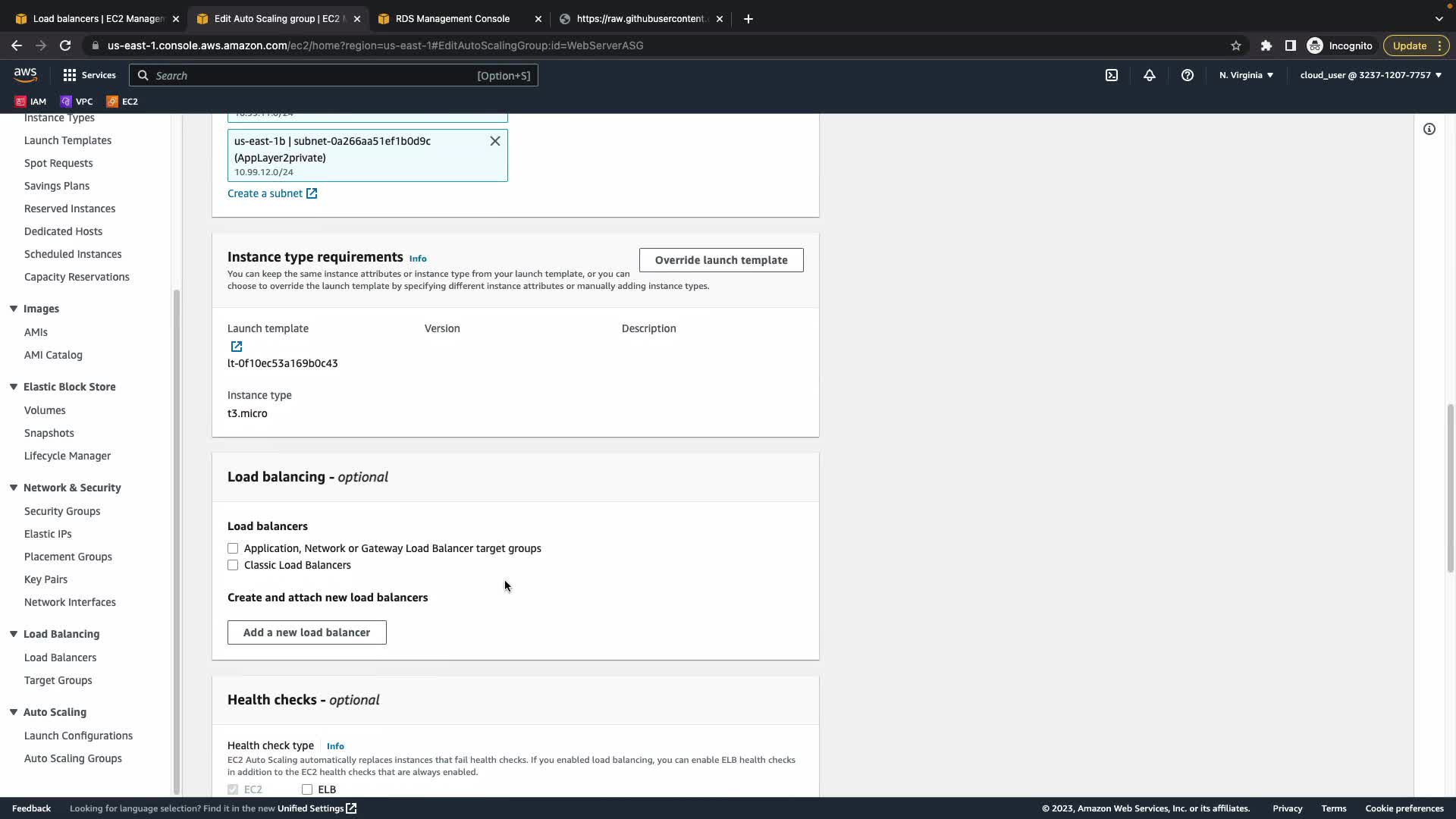
Task: Tick the ELB health check checkbox
Action: 307,789
